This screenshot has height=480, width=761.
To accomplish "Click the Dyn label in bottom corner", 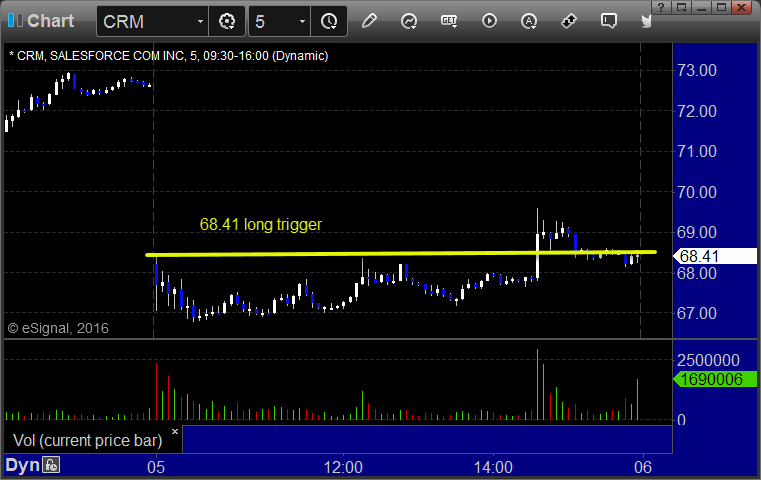I will pos(22,465).
